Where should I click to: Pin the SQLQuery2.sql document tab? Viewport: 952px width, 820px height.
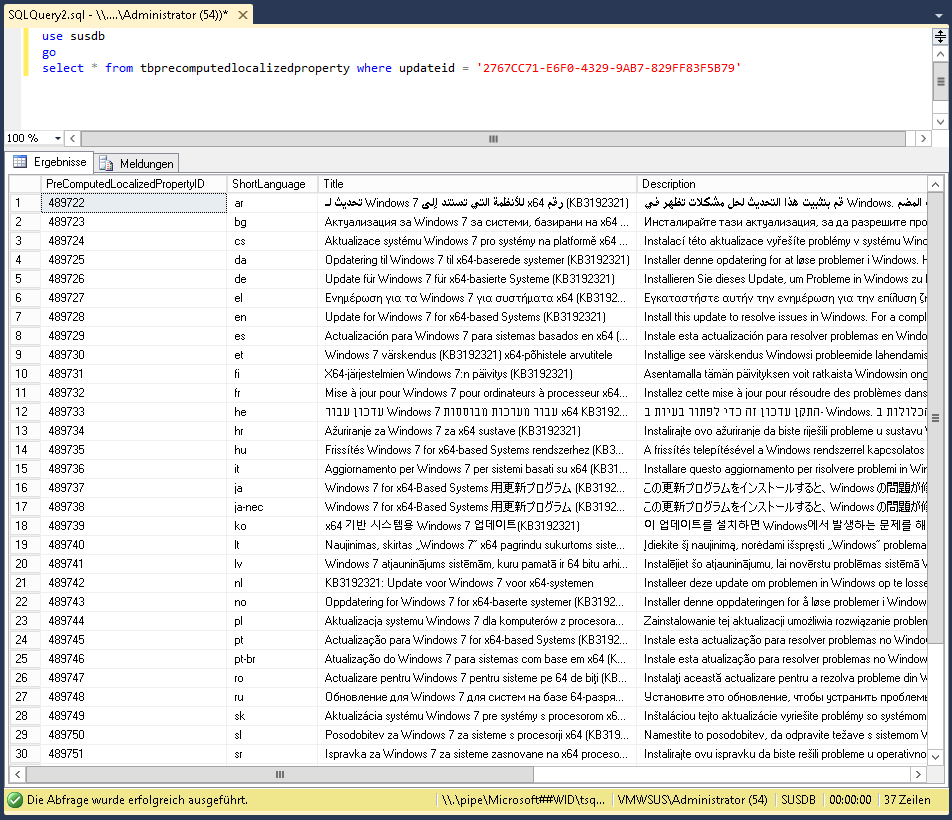[224, 14]
